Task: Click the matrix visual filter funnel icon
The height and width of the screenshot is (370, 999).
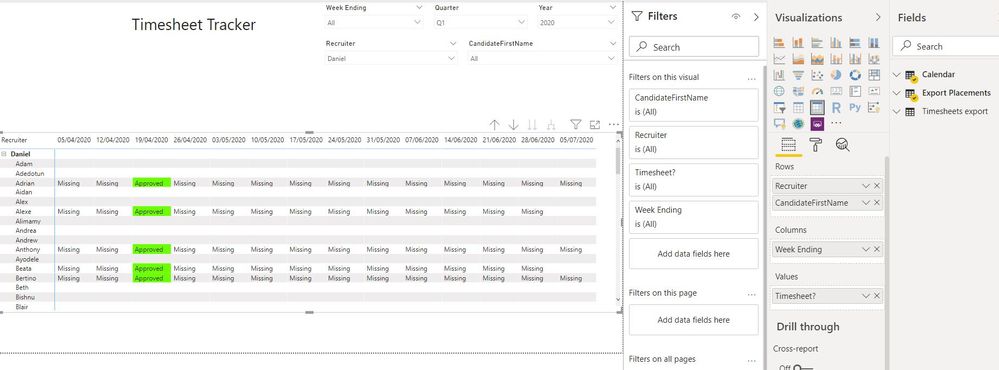Action: click(x=576, y=125)
